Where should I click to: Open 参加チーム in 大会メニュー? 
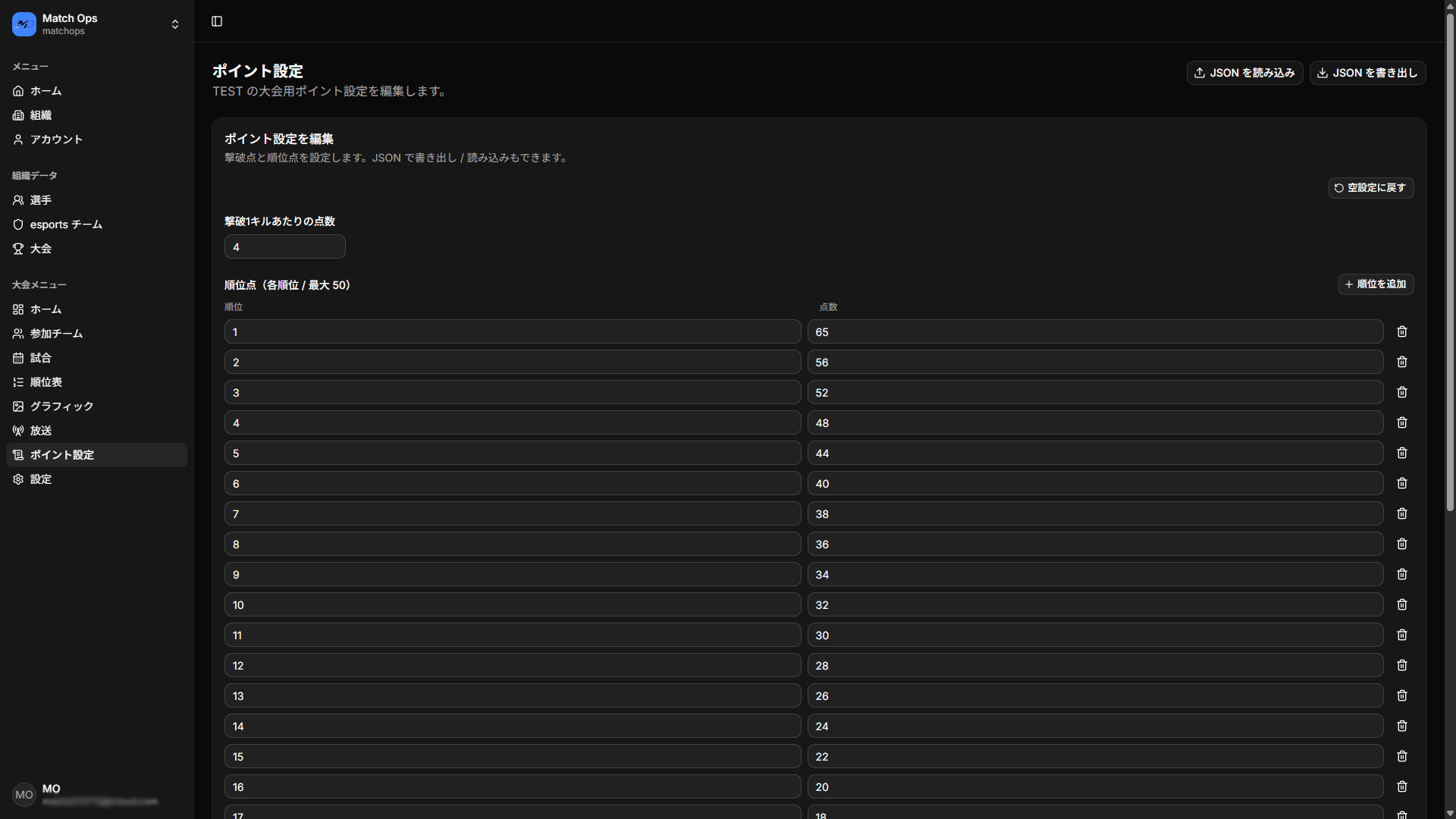pos(96,334)
